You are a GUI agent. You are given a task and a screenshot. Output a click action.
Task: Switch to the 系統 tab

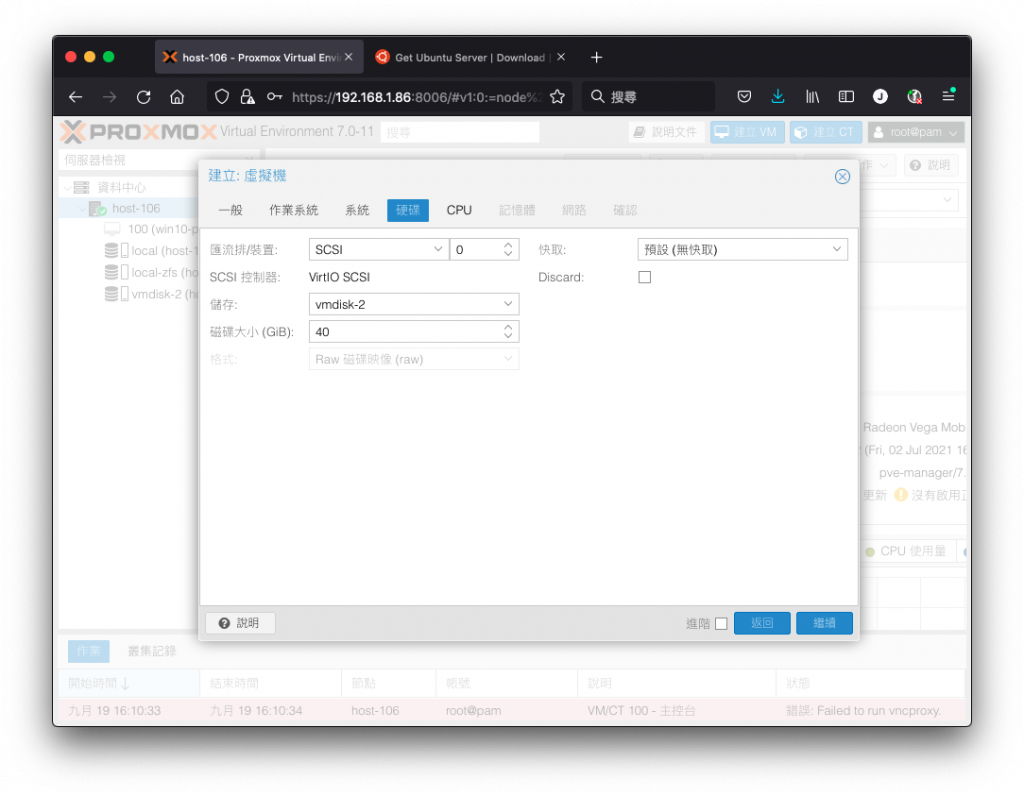[357, 210]
